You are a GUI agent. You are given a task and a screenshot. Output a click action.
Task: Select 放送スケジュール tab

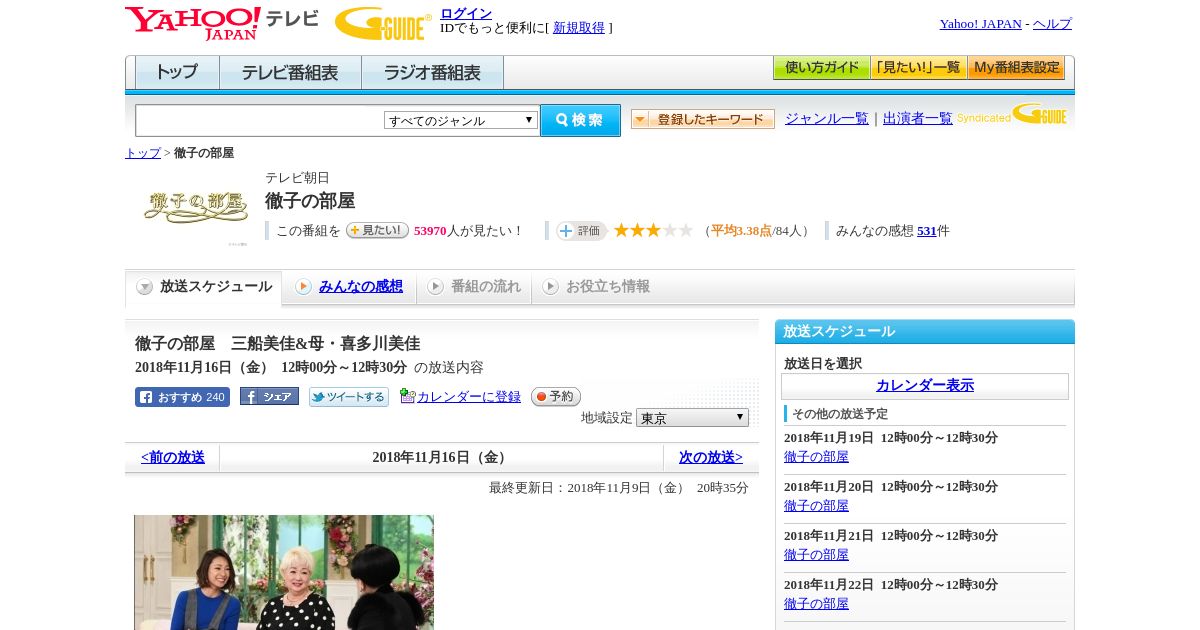(x=204, y=287)
